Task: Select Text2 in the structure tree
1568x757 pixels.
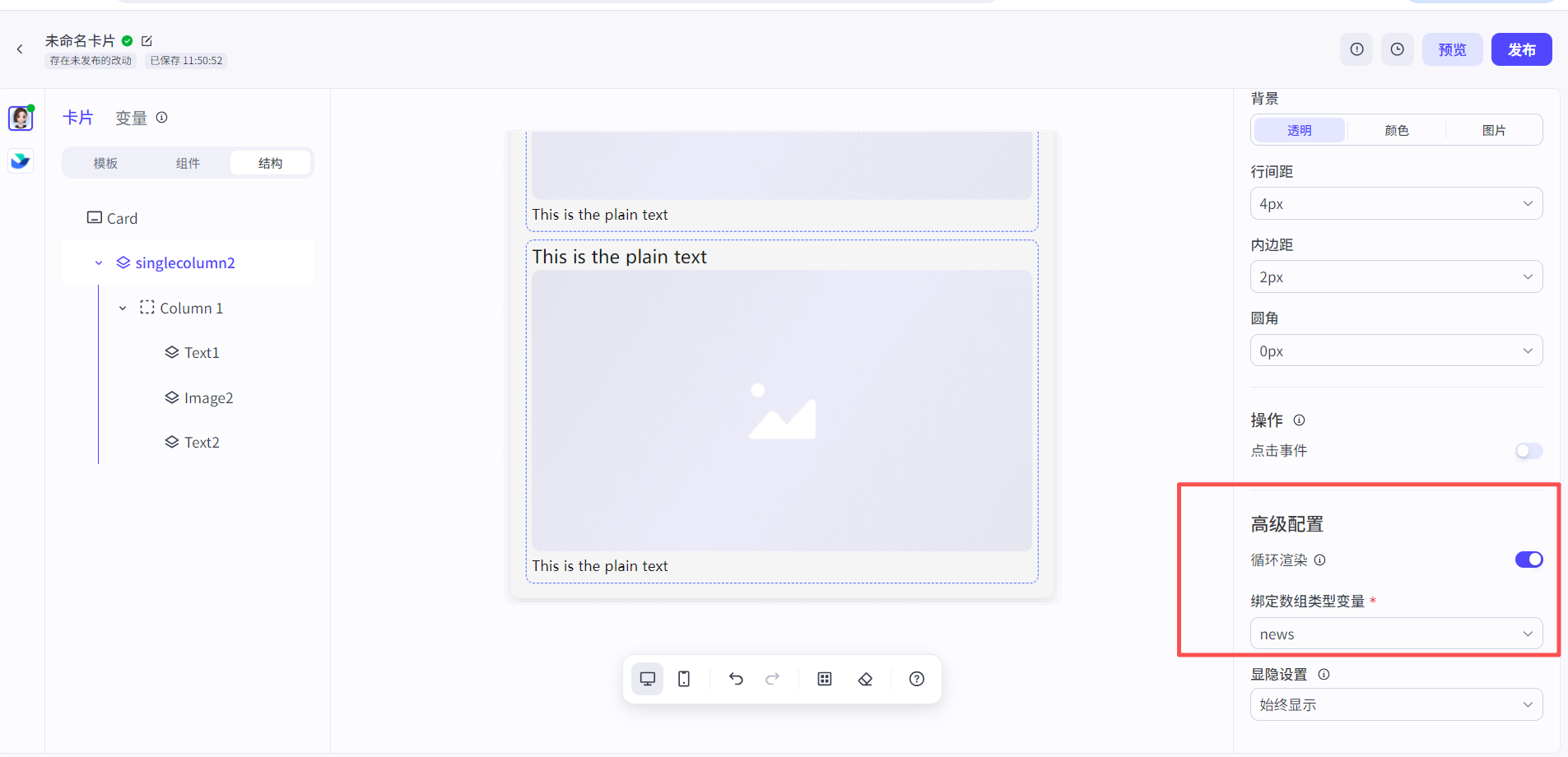Action: point(202,442)
